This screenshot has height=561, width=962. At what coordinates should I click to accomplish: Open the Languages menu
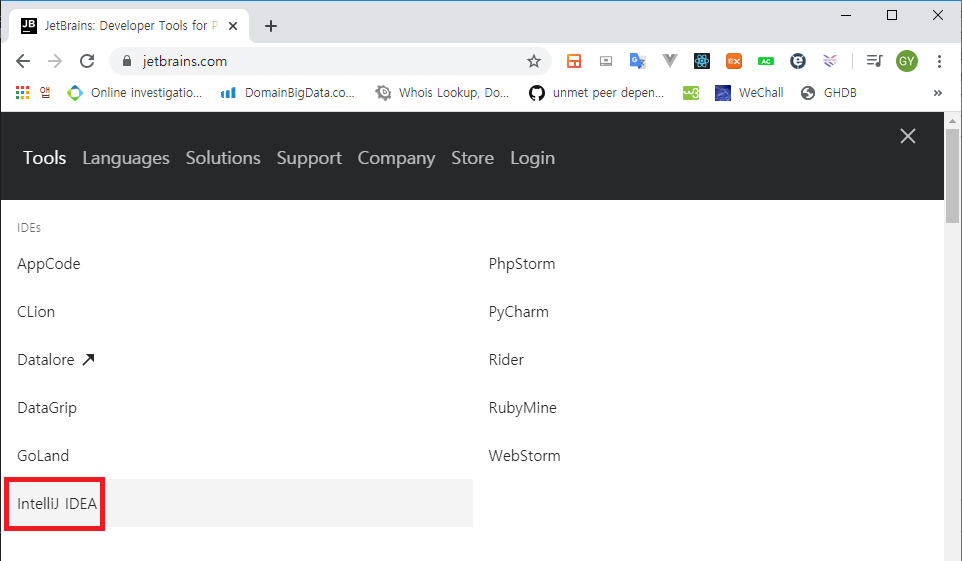126,158
